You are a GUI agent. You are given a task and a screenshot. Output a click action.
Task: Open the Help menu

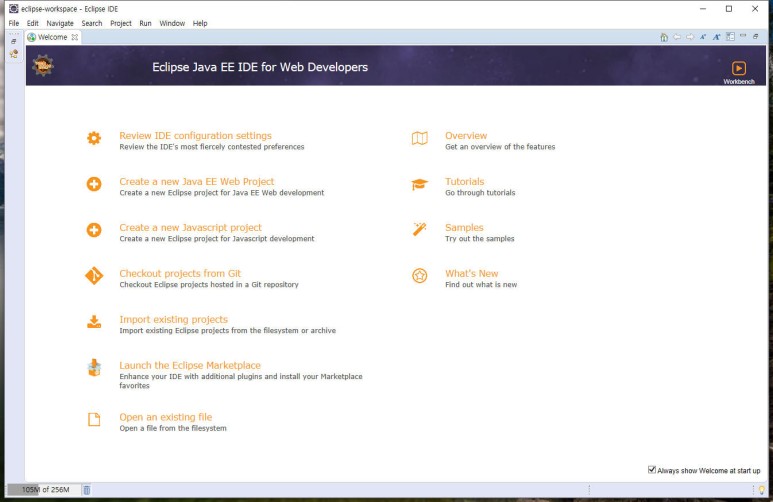(200, 23)
